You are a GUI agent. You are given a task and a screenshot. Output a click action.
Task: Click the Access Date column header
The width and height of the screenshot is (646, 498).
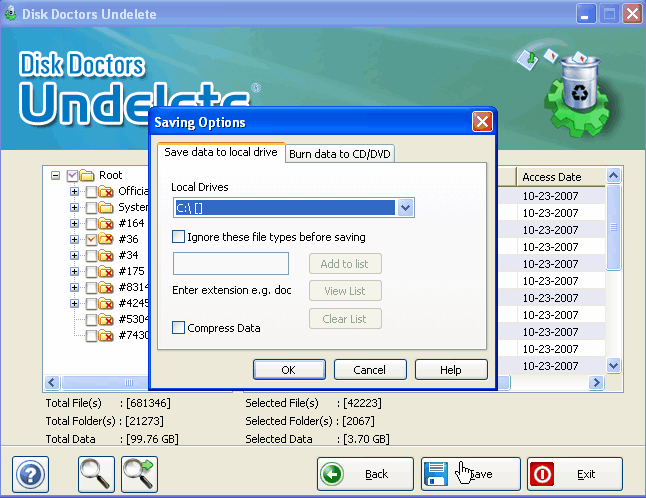[x=560, y=177]
